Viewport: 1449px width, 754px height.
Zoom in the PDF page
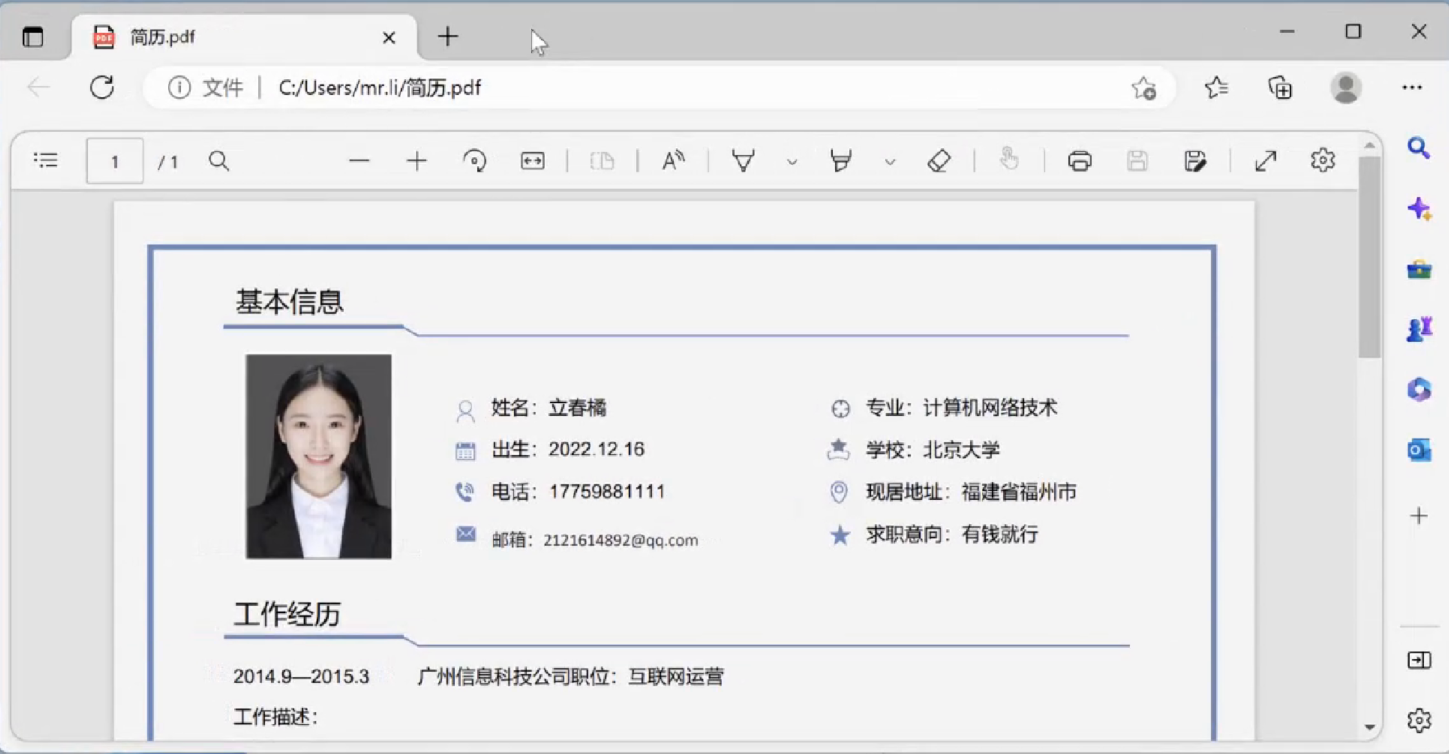[x=417, y=161]
